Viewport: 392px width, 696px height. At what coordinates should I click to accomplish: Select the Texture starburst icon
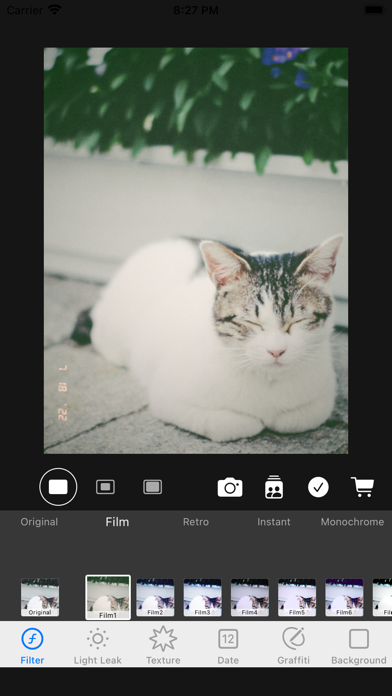(163, 639)
